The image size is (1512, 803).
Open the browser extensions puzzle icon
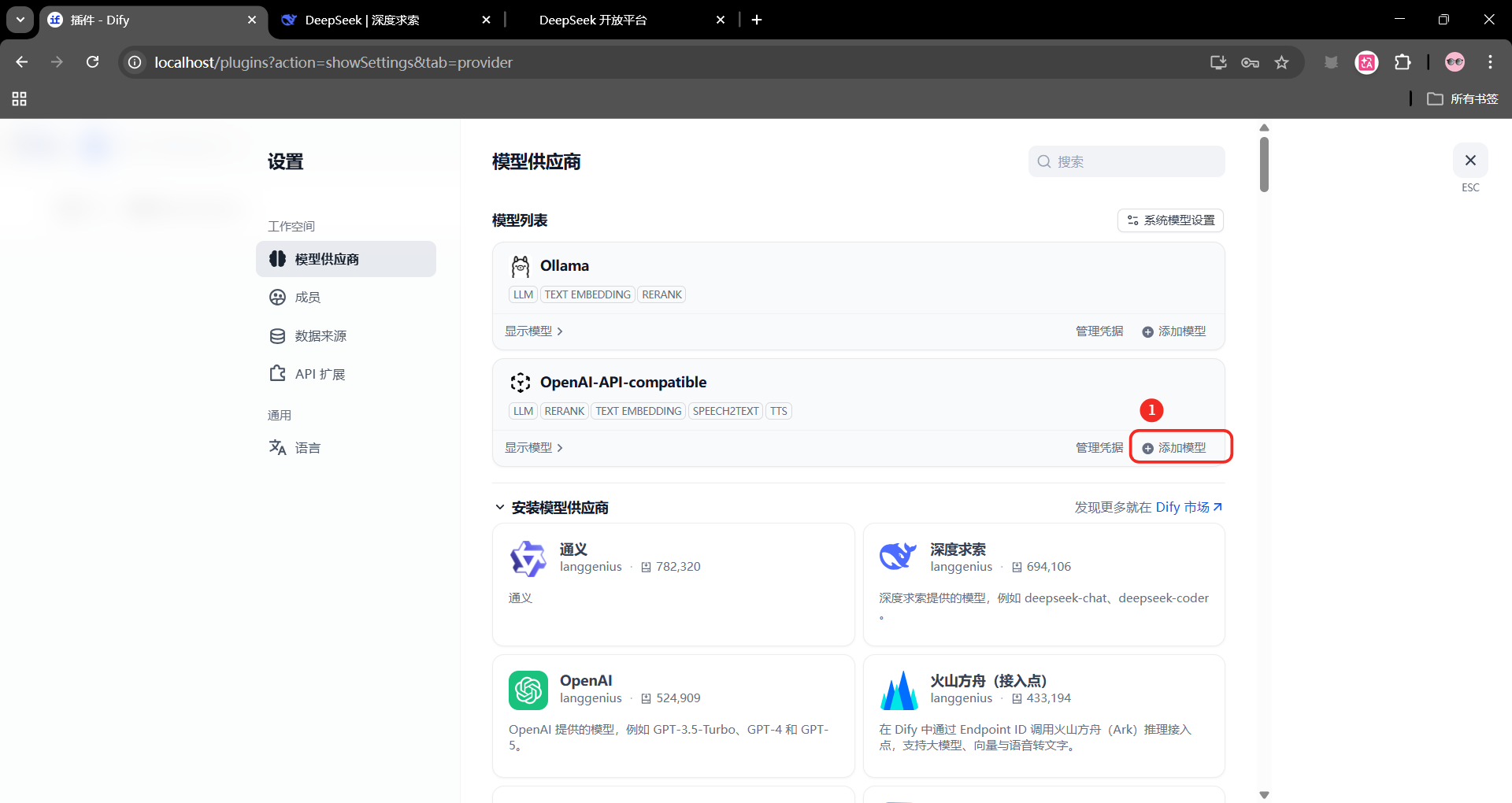[x=1403, y=62]
